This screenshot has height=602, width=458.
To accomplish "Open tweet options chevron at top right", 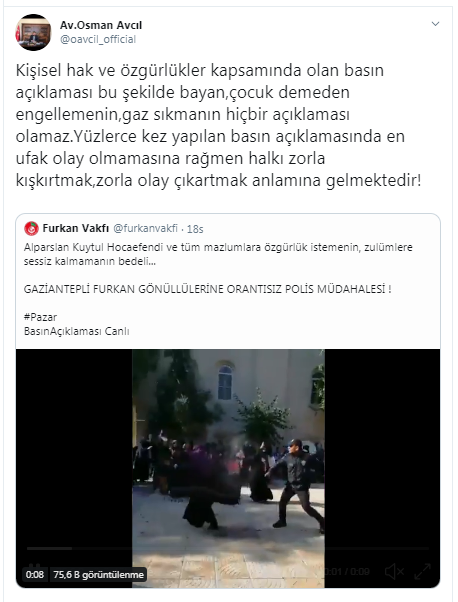I will coord(435,24).
